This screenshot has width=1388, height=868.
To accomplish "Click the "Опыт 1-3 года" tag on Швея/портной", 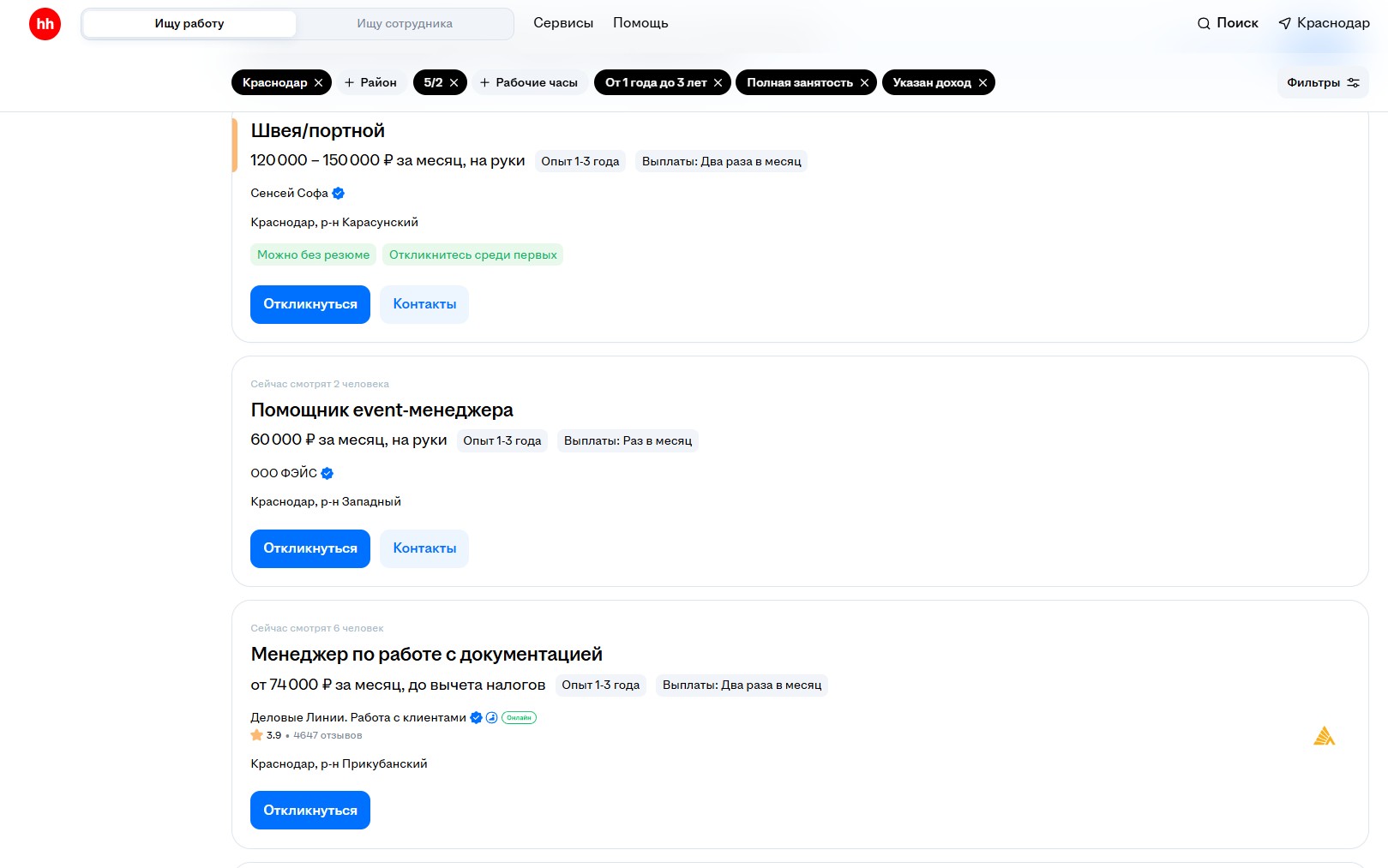I will tap(580, 161).
